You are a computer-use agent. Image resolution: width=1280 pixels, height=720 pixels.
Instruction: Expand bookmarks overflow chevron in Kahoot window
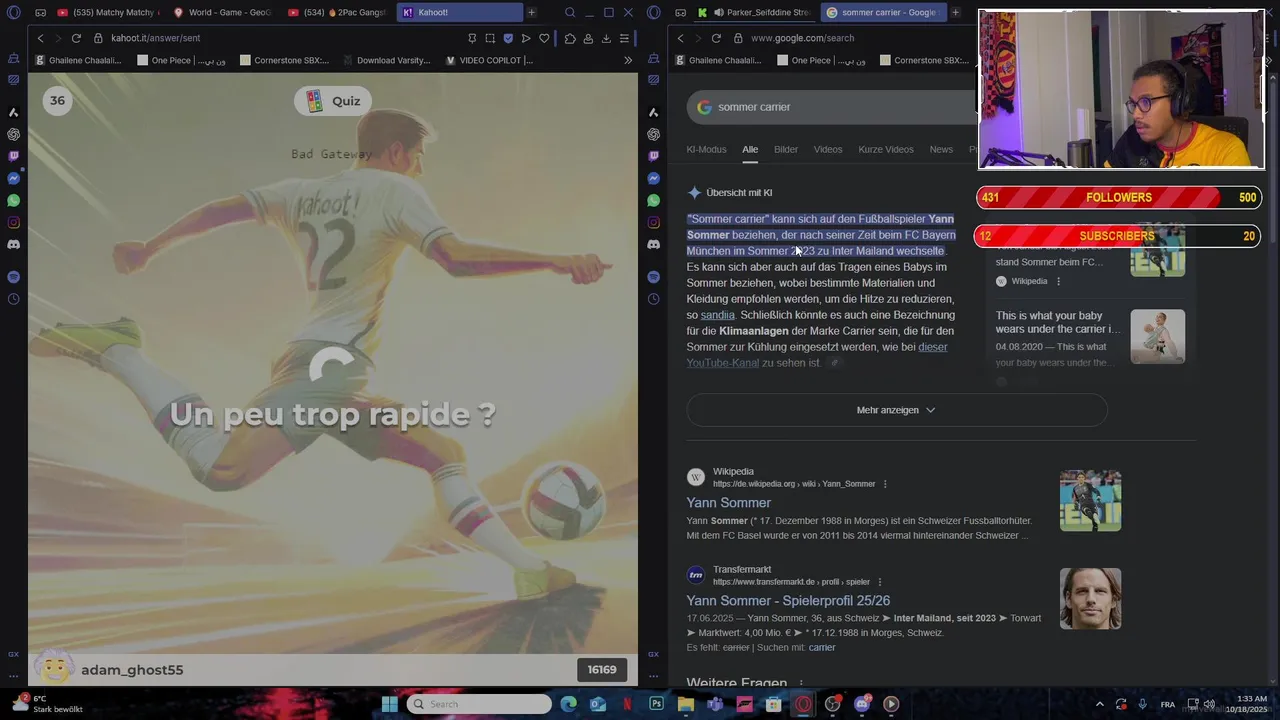pyautogui.click(x=628, y=60)
